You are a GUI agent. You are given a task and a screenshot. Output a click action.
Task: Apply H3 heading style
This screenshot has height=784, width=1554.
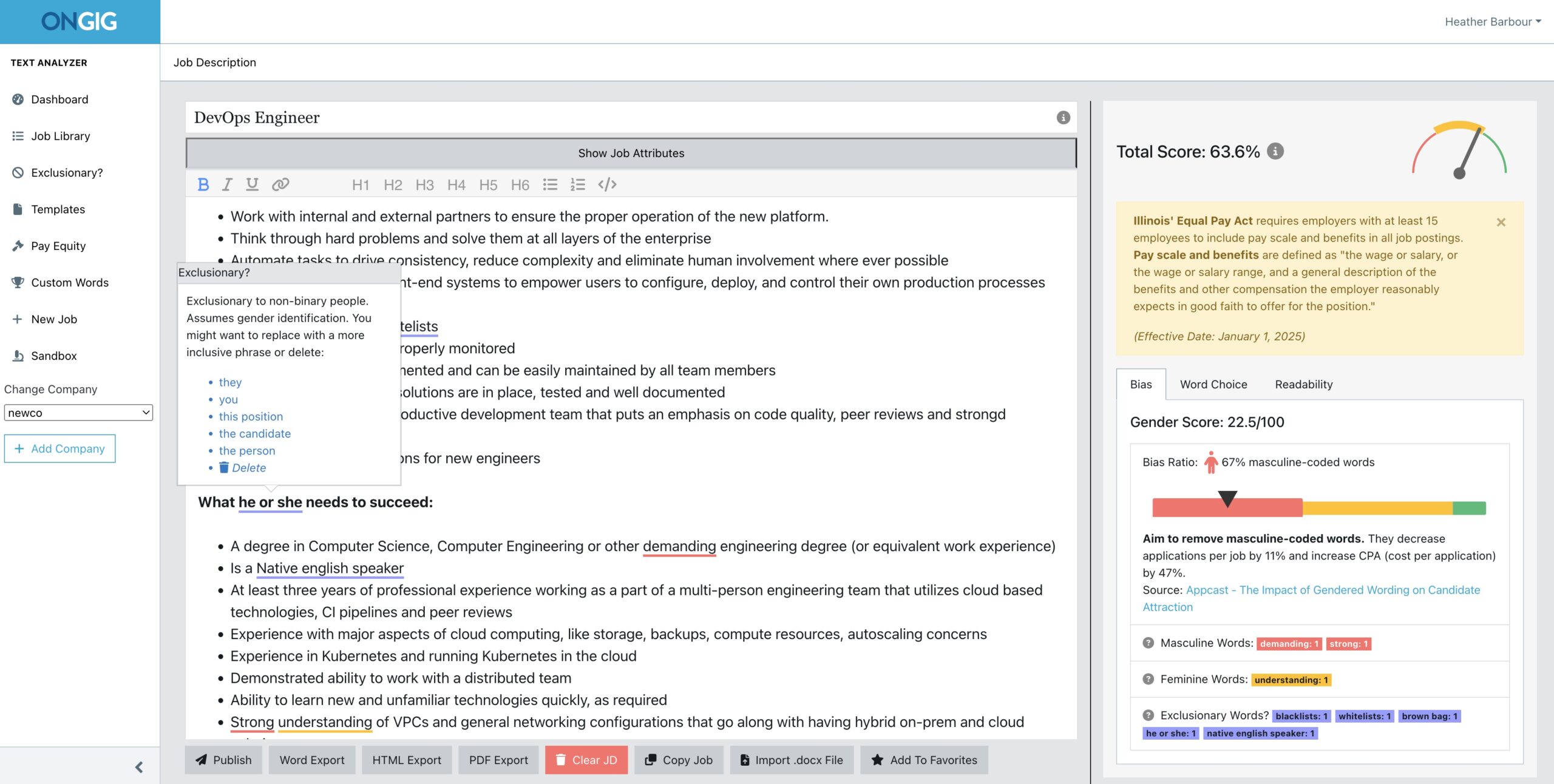click(x=424, y=184)
